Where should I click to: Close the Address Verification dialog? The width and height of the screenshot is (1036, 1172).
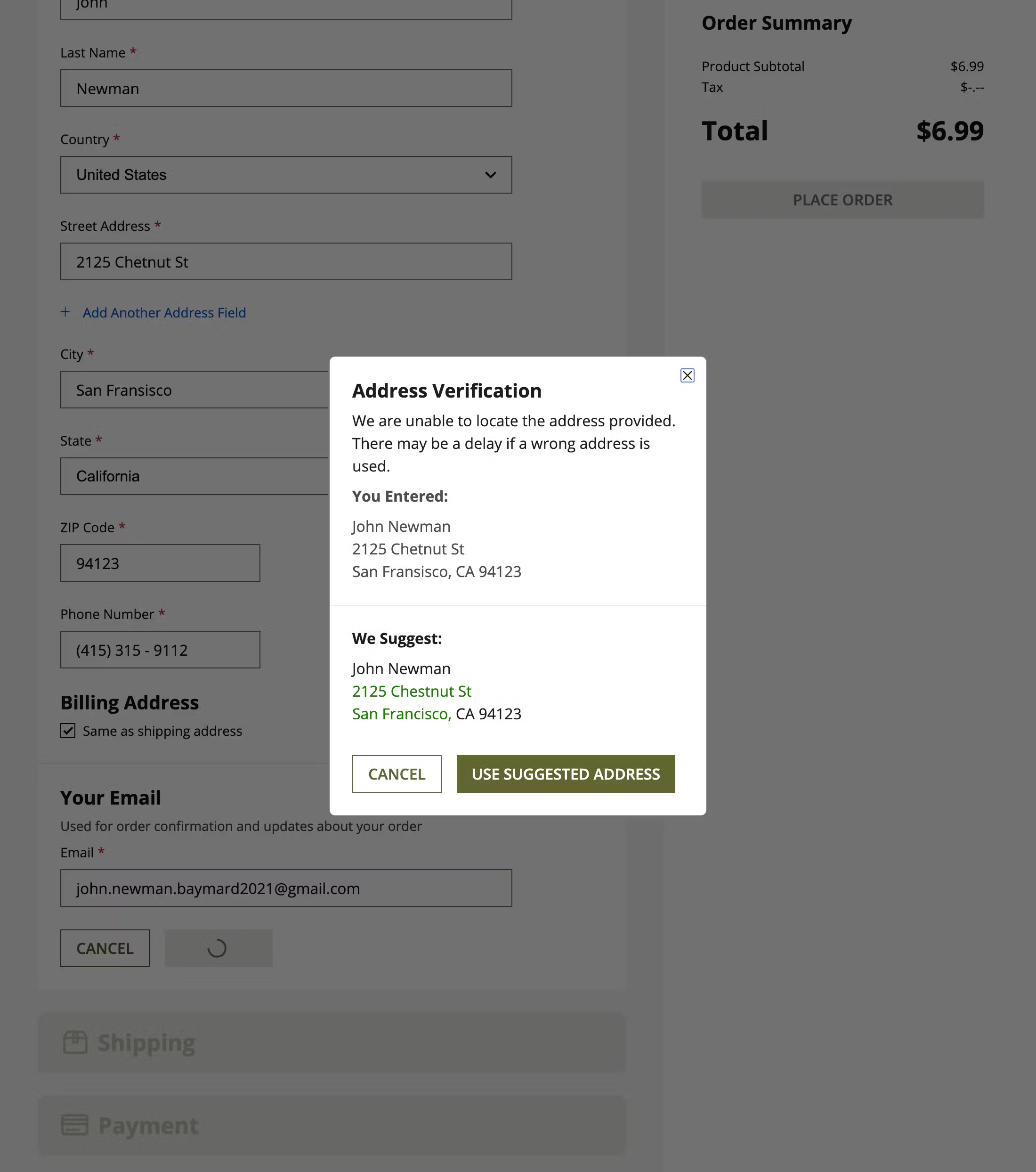coord(687,375)
